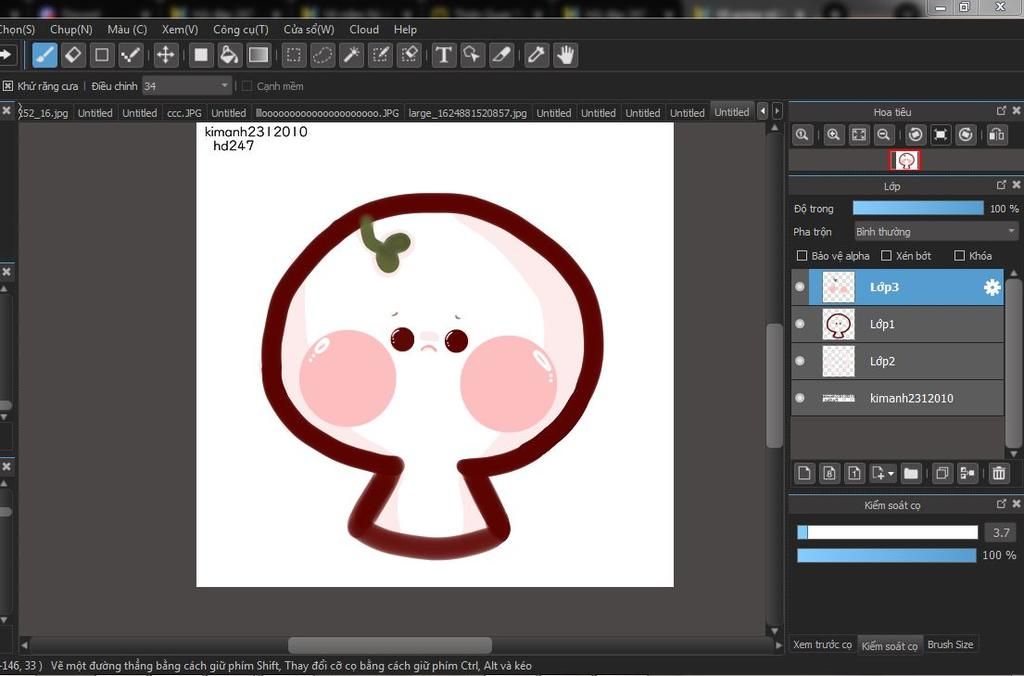Screen dimensions: 1024x676
Task: Zoom in using the navigator magnifier
Action: point(833,135)
